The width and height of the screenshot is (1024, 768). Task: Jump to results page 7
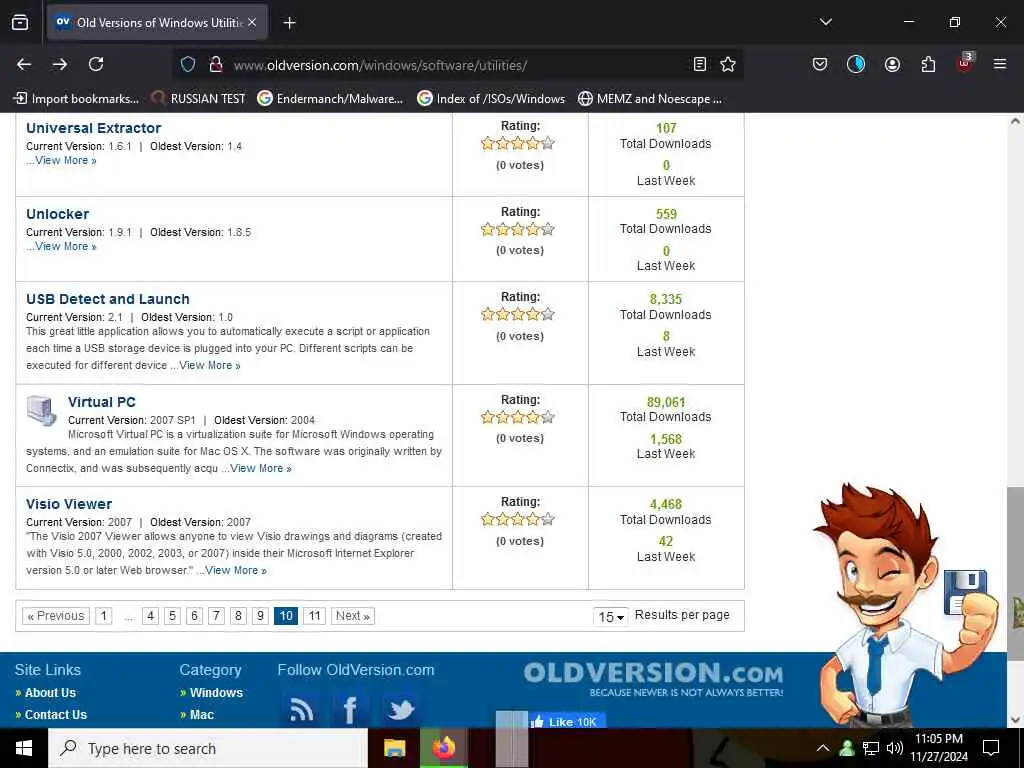216,616
